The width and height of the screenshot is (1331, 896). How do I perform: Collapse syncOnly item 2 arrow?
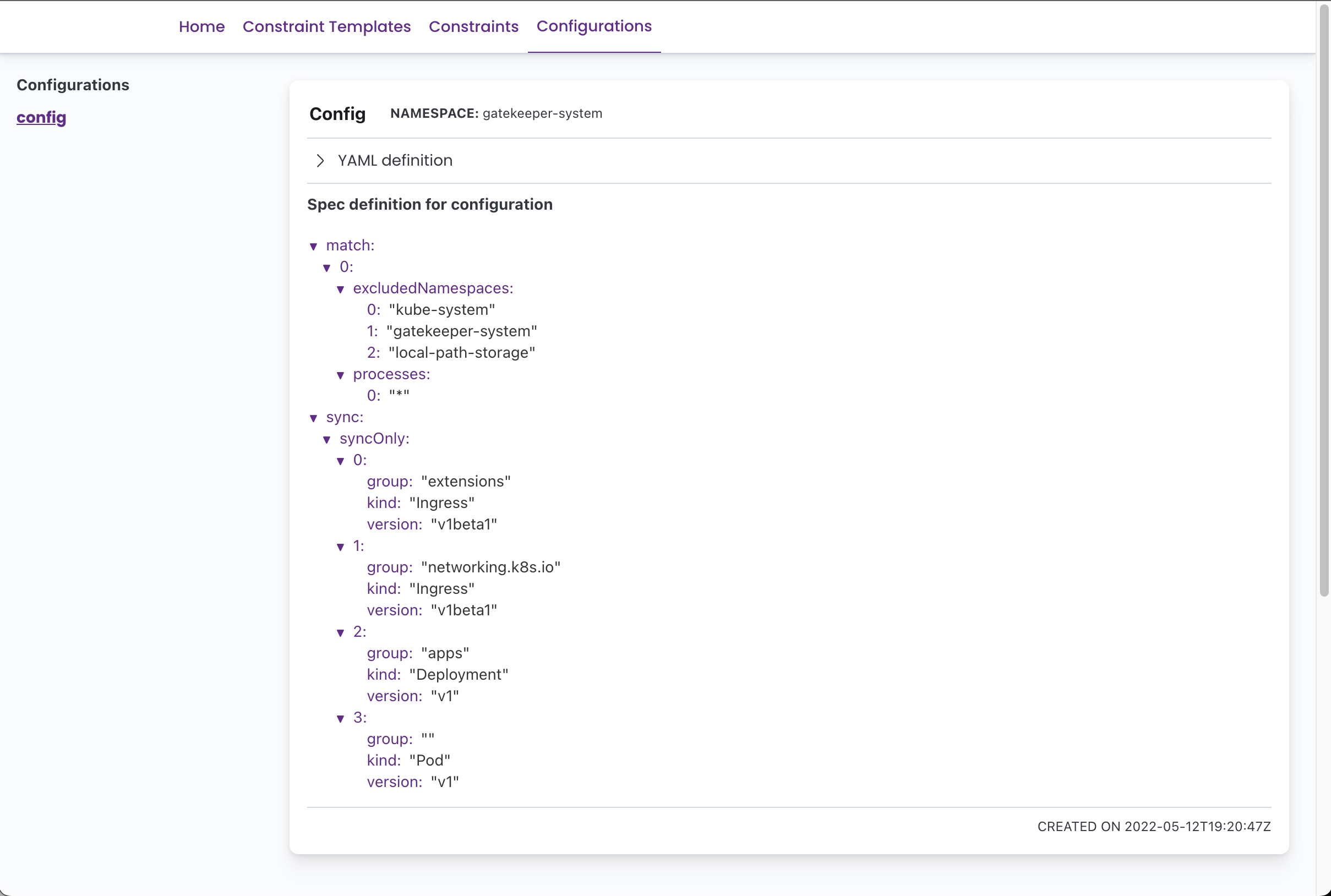(341, 632)
